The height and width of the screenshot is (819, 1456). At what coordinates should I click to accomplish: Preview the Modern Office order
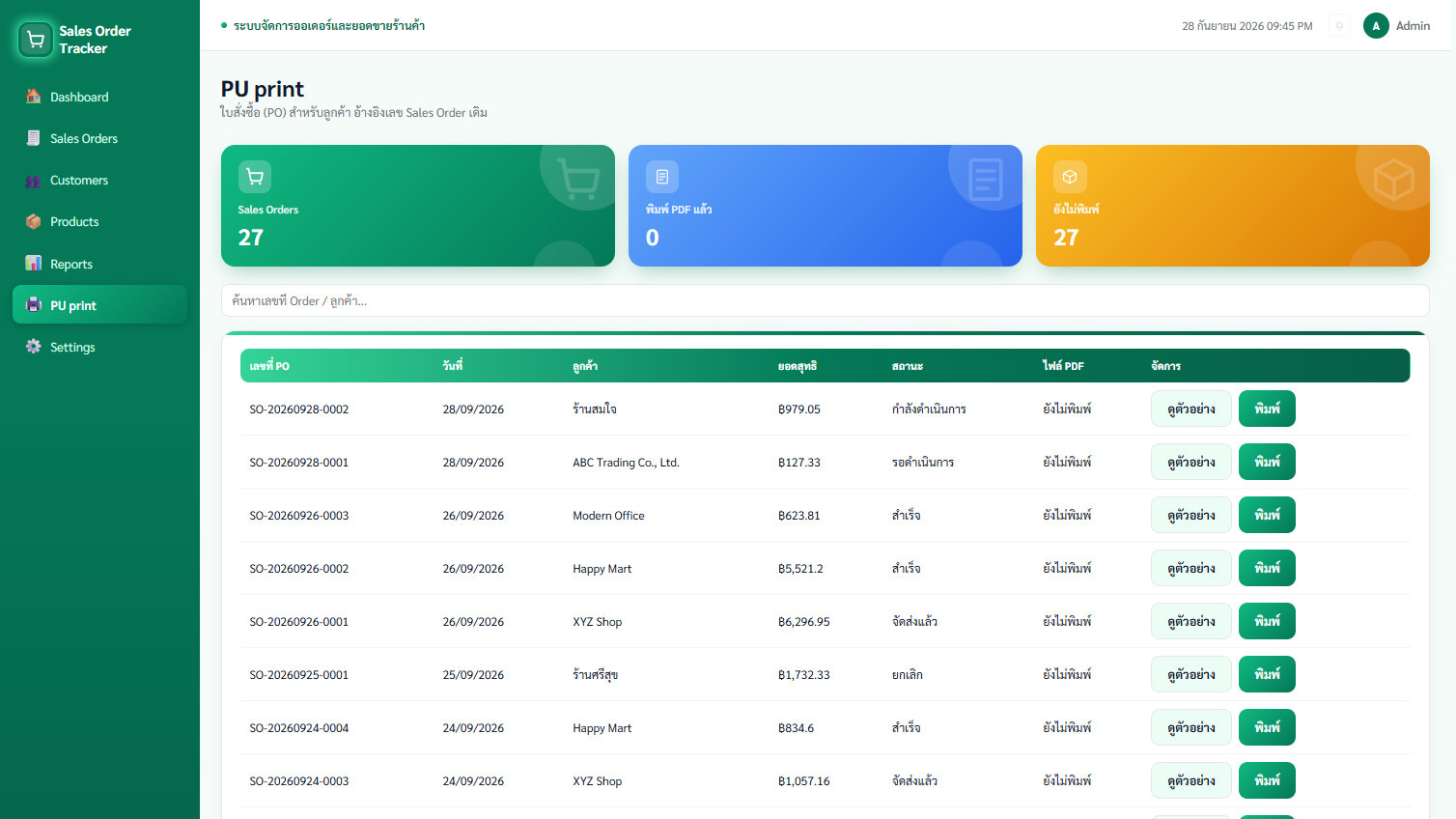(x=1190, y=515)
